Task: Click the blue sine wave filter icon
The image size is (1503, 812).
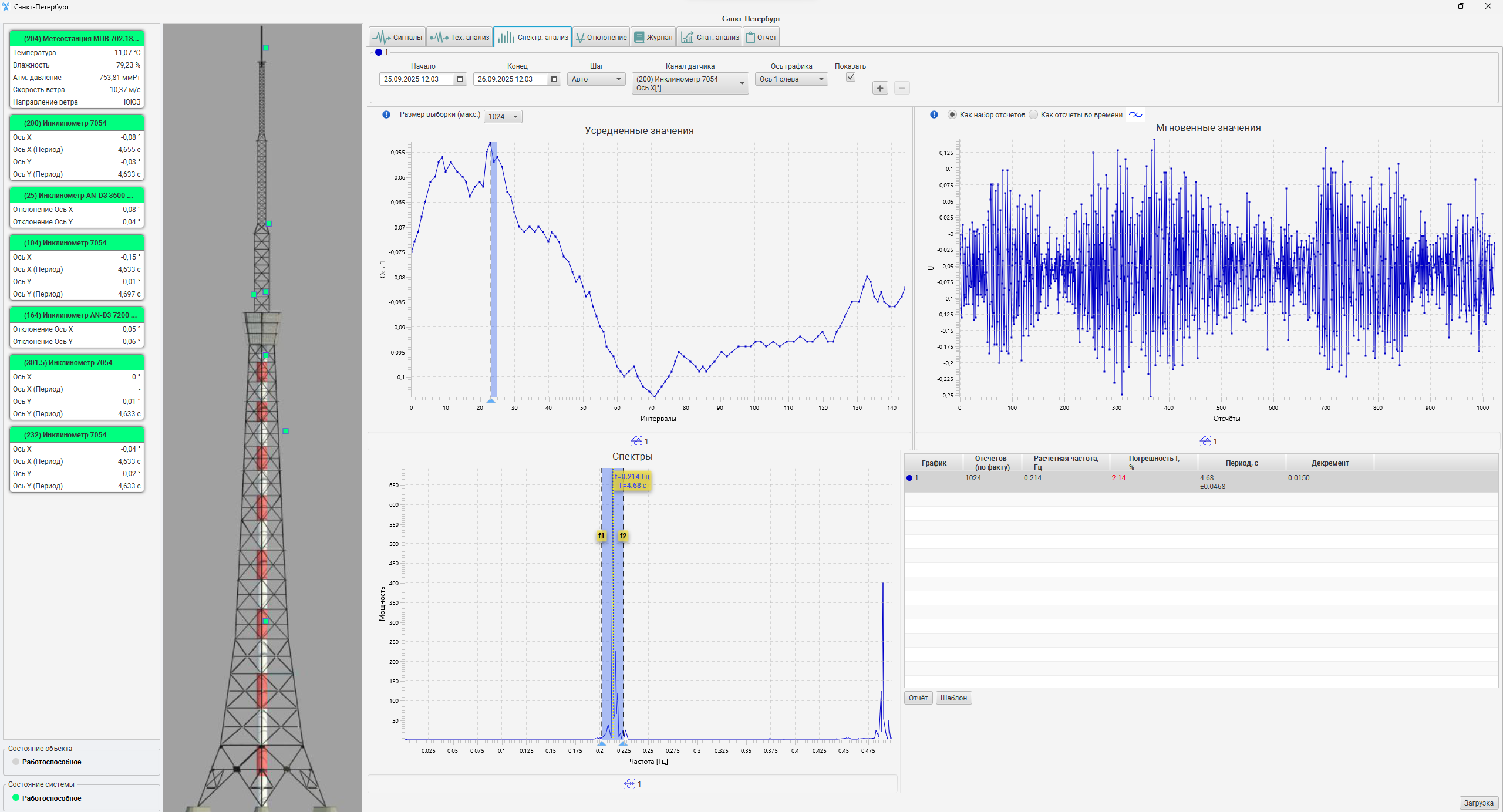Action: coord(1135,115)
